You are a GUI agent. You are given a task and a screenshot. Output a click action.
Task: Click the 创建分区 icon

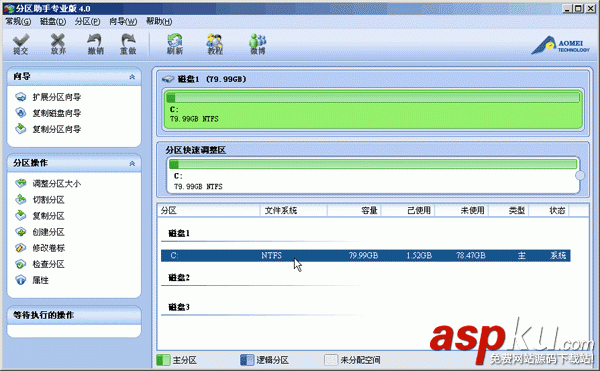21,232
